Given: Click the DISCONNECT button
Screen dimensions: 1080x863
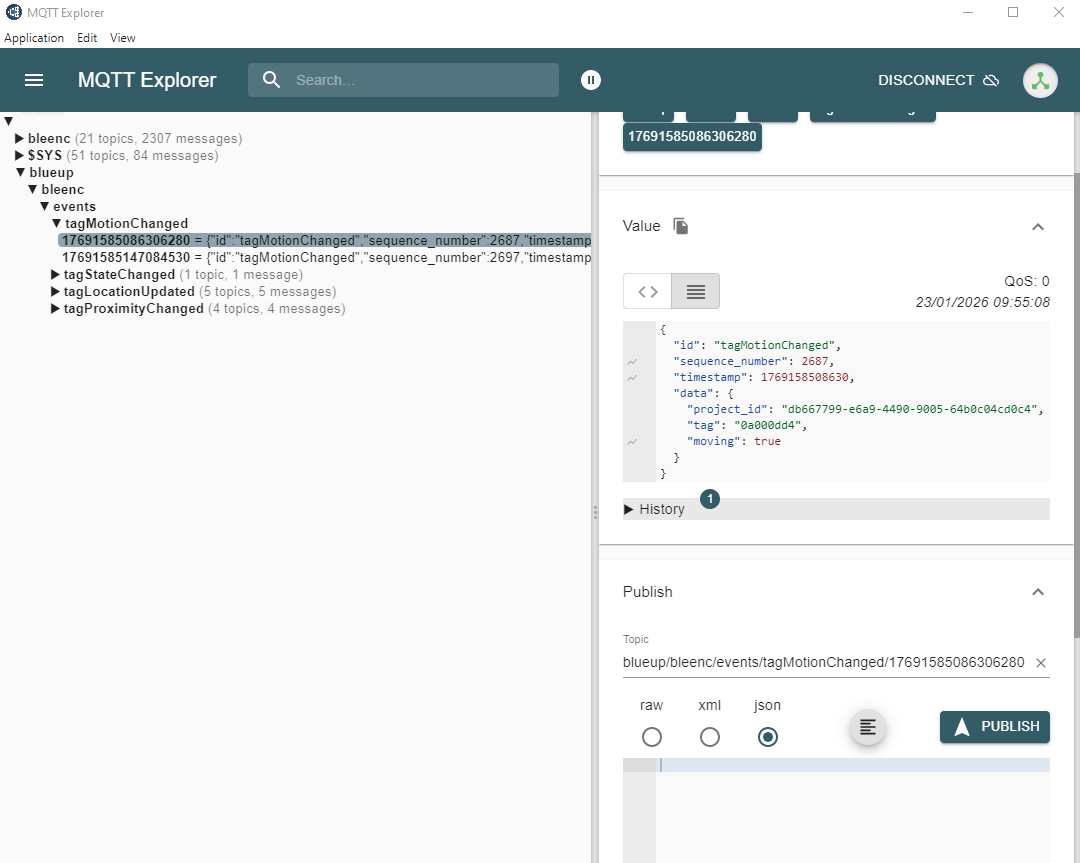Looking at the screenshot, I should click(925, 80).
